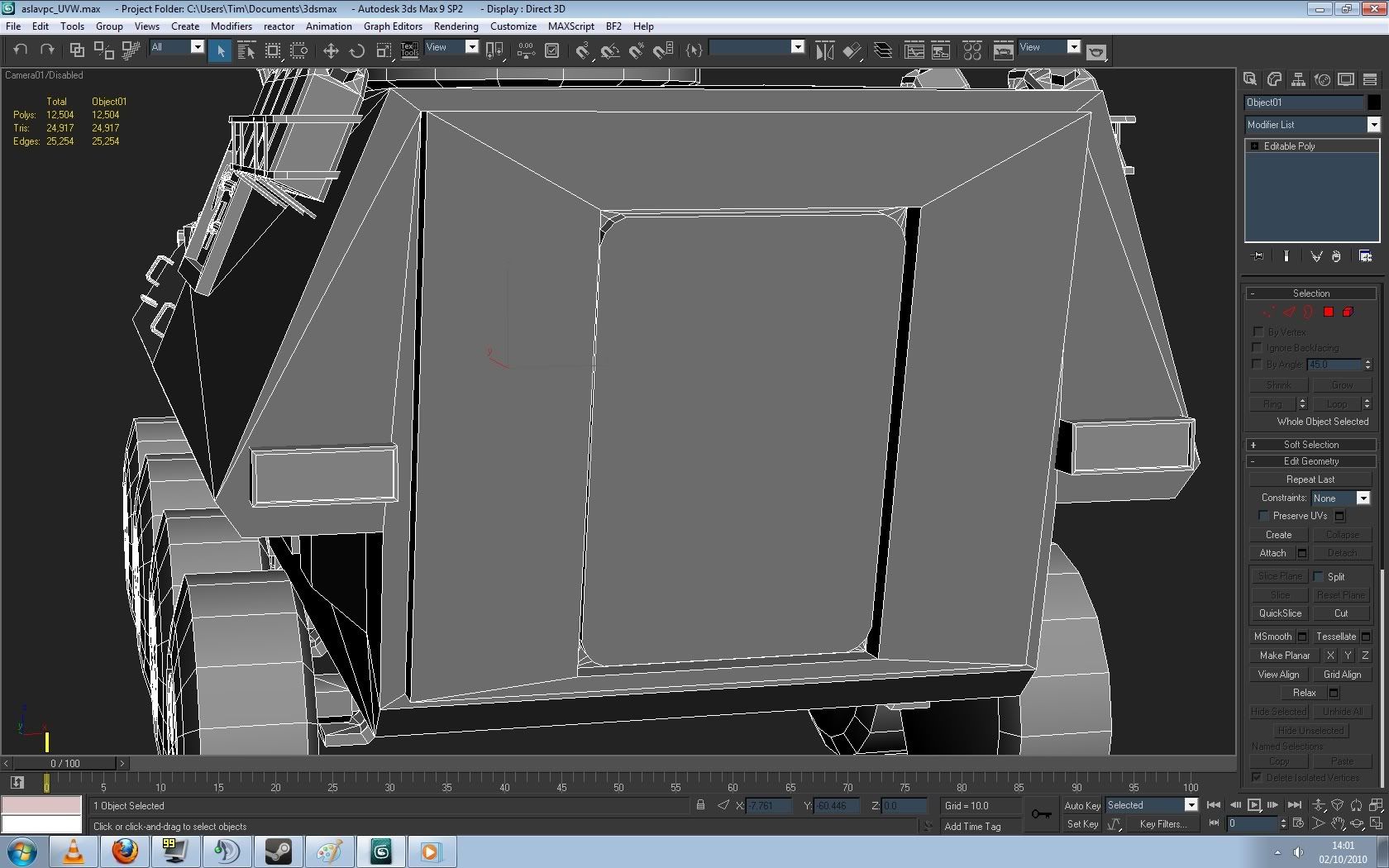The image size is (1389, 868).
Task: Click the Select by Name toolbar icon
Action: point(246,51)
